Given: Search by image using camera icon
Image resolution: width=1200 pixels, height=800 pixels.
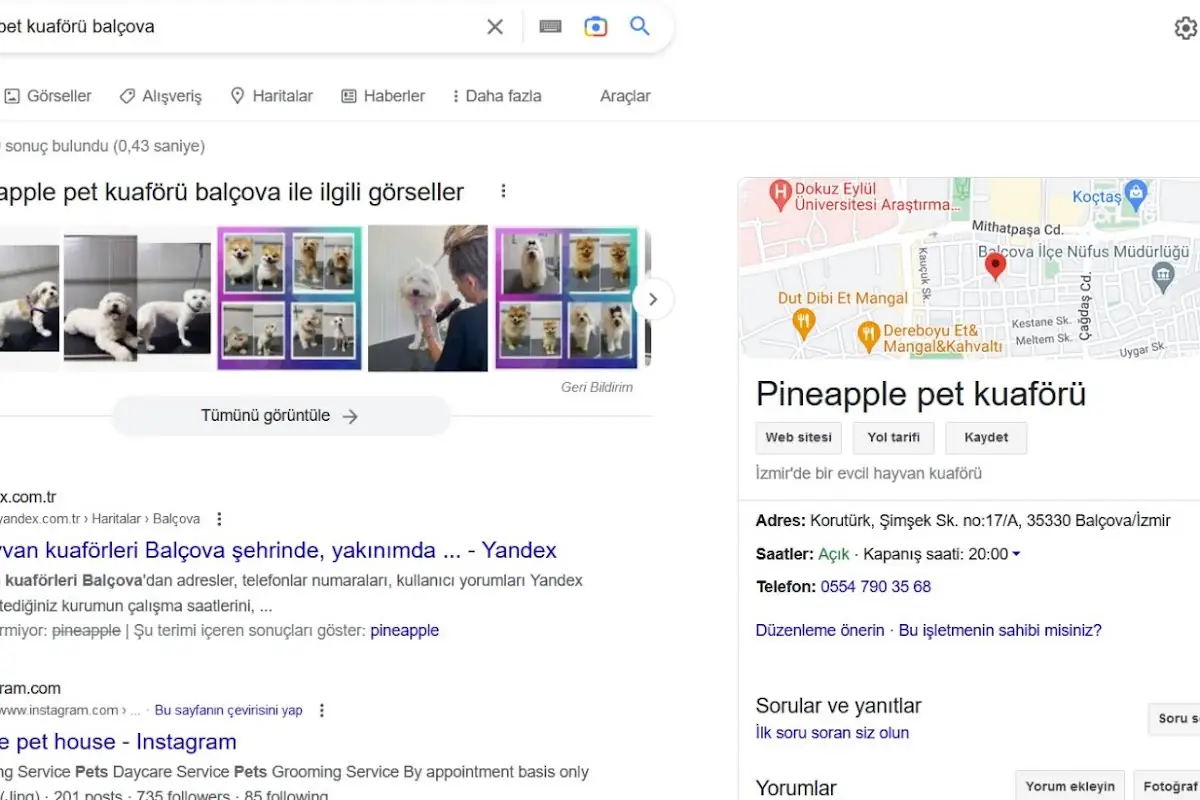Looking at the screenshot, I should 596,27.
